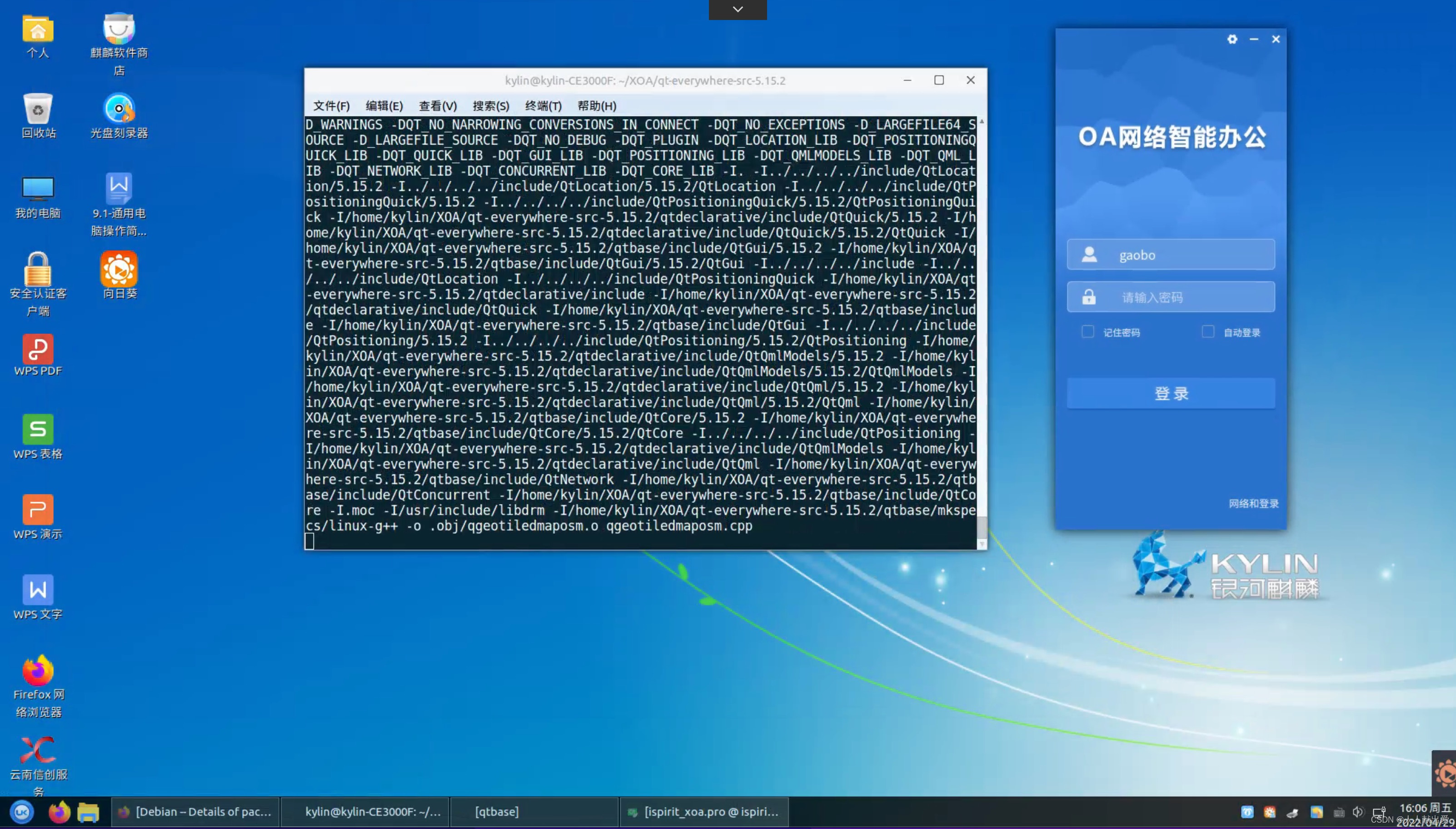
Task: Open the 回收站 recycle bin icon
Action: coord(38,116)
